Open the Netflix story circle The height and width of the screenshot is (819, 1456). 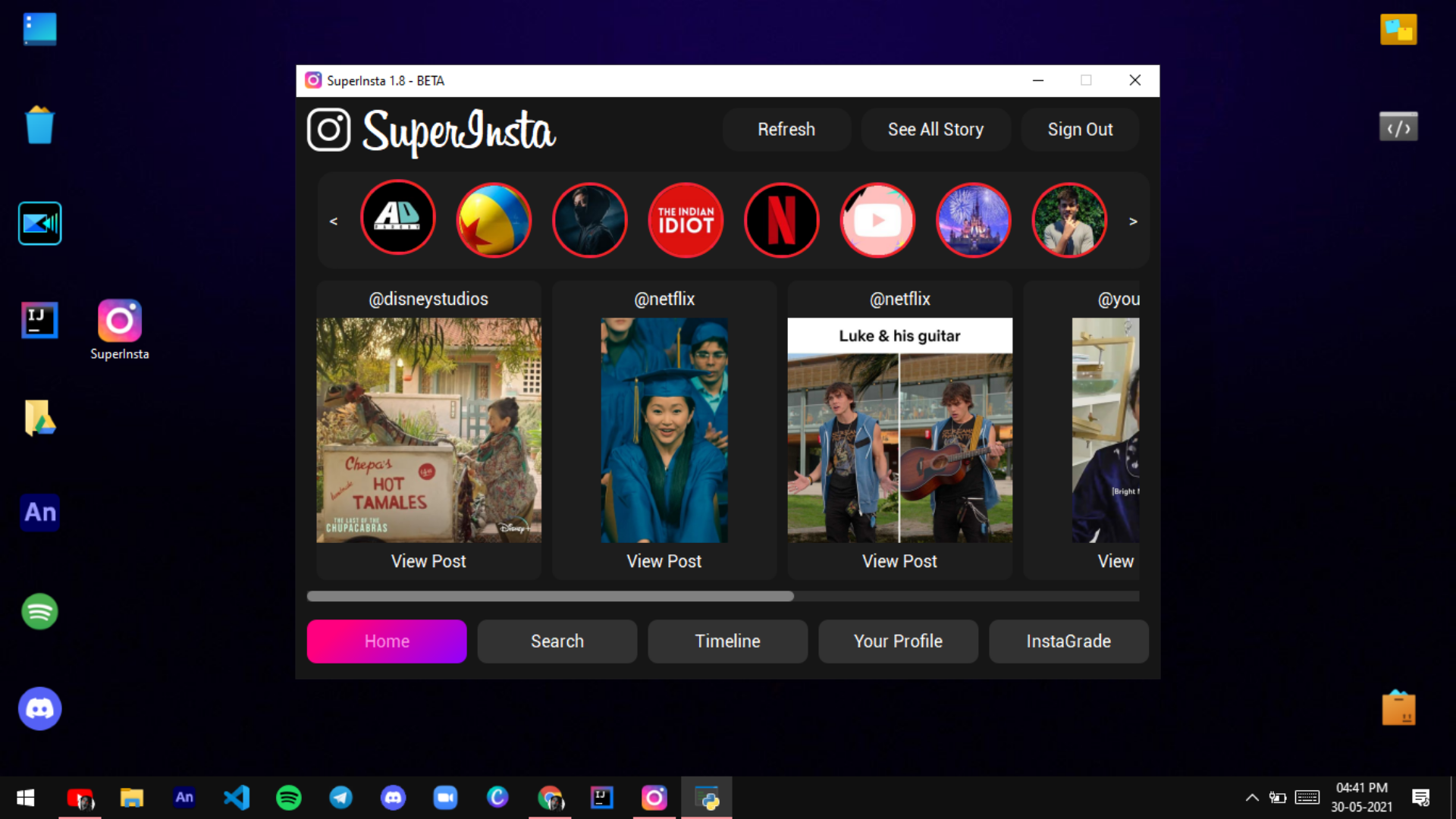coord(781,220)
